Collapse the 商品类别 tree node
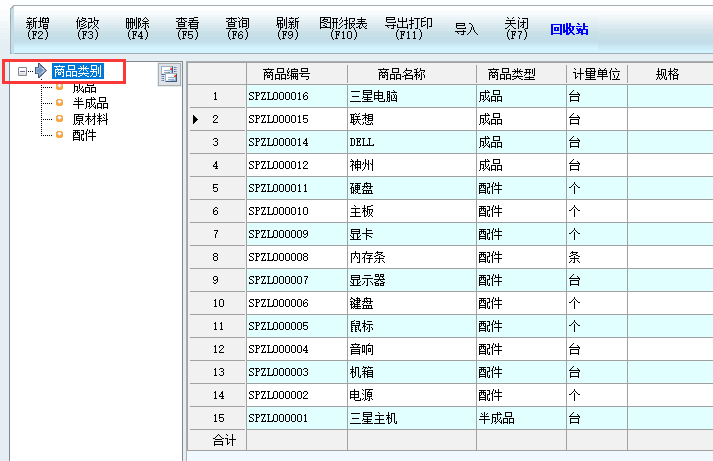This screenshot has height=461, width=713. [22, 71]
